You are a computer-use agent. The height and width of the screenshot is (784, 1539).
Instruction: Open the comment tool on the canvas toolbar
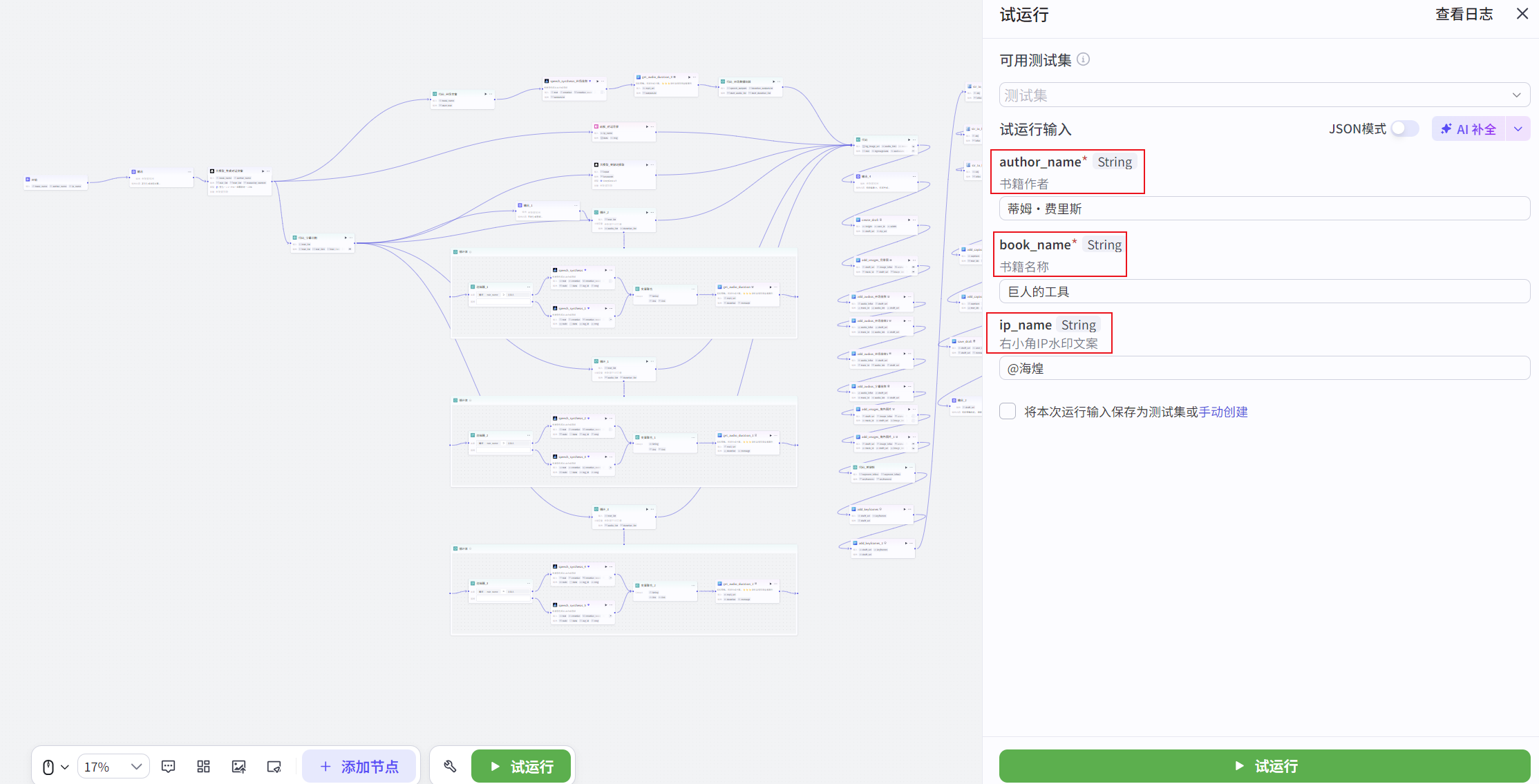click(168, 766)
